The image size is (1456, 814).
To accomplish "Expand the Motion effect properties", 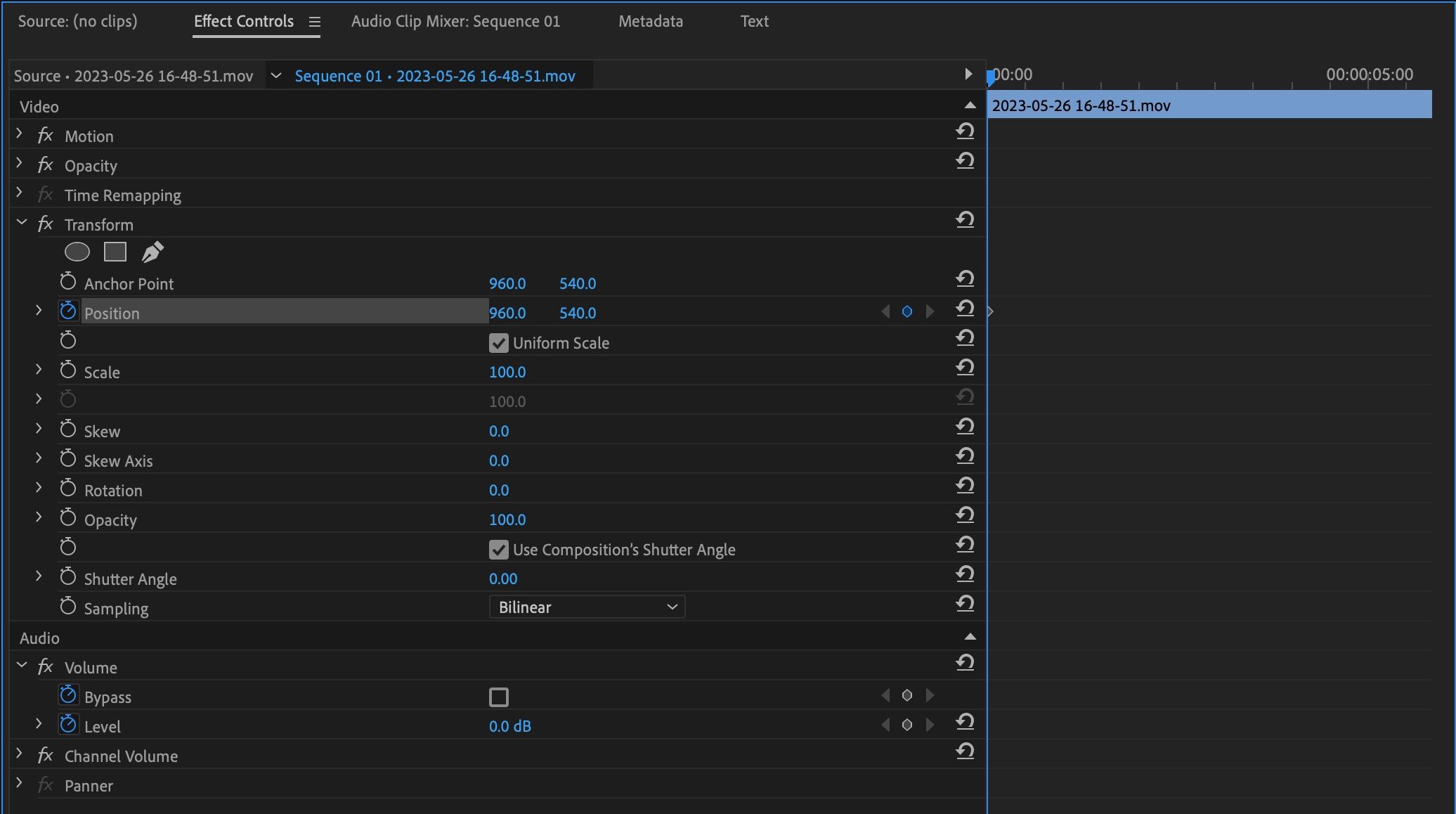I will click(x=20, y=134).
